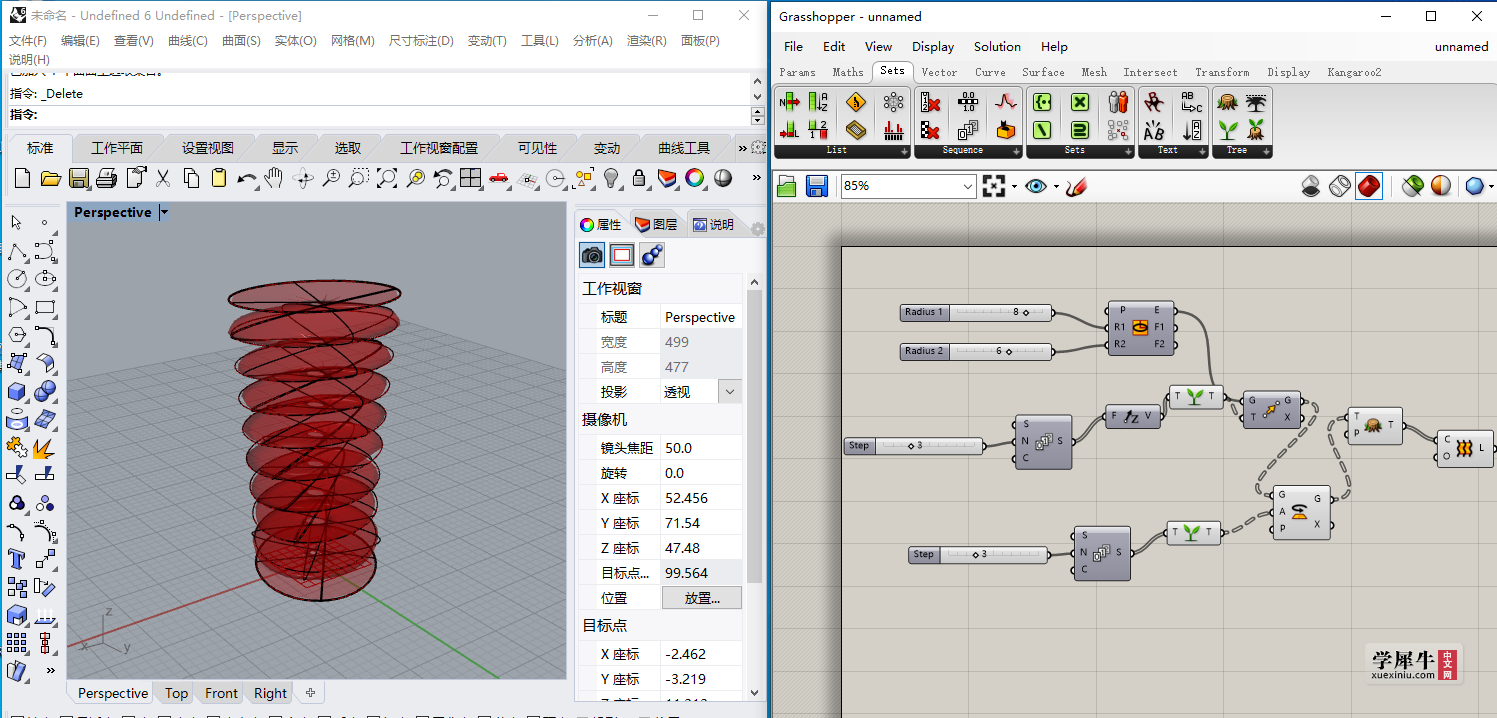Click the four-viewport layout icon
Viewport: 1497px width, 718px height.
(471, 178)
